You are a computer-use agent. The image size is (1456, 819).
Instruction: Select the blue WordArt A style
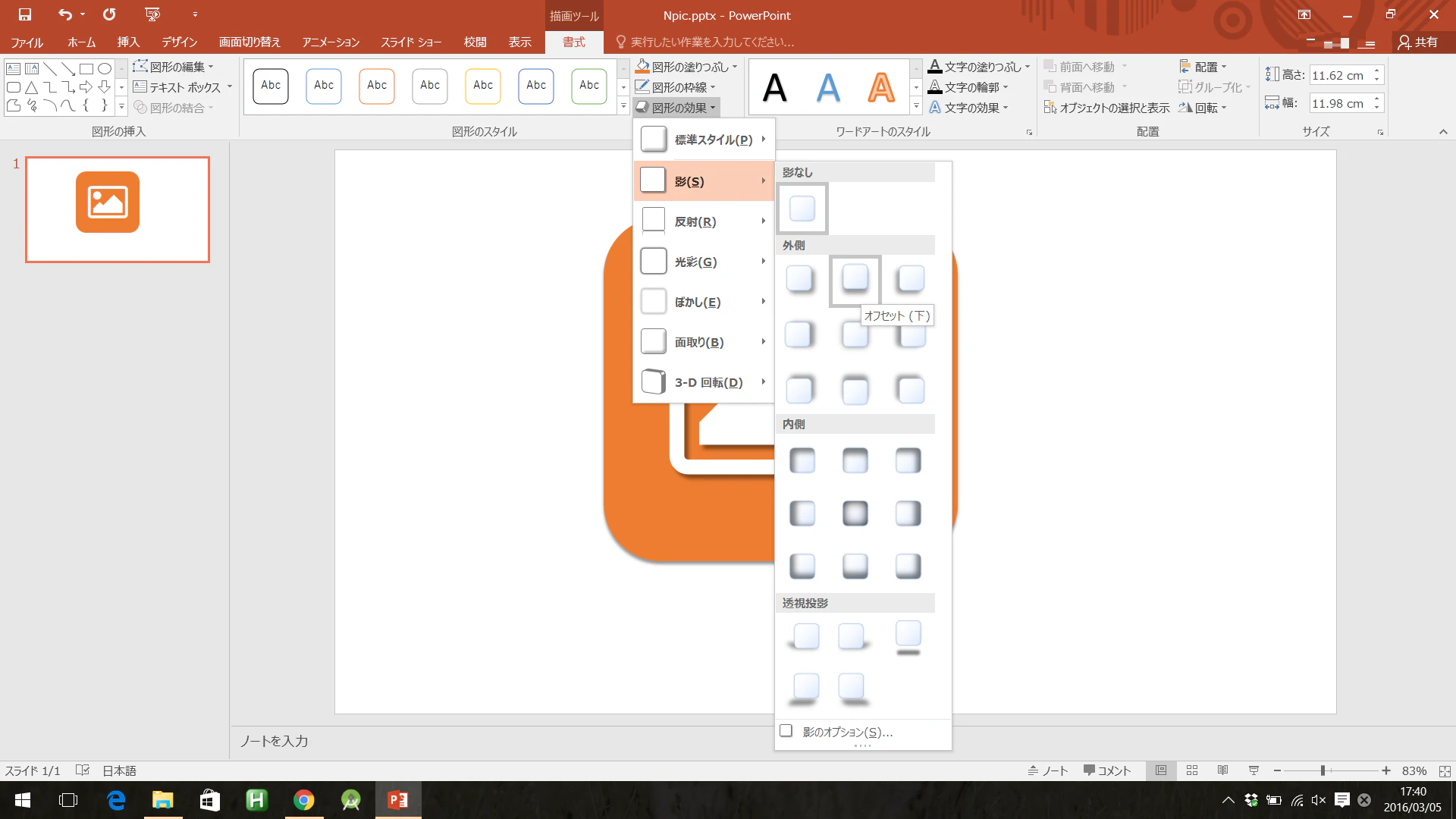pyautogui.click(x=828, y=88)
